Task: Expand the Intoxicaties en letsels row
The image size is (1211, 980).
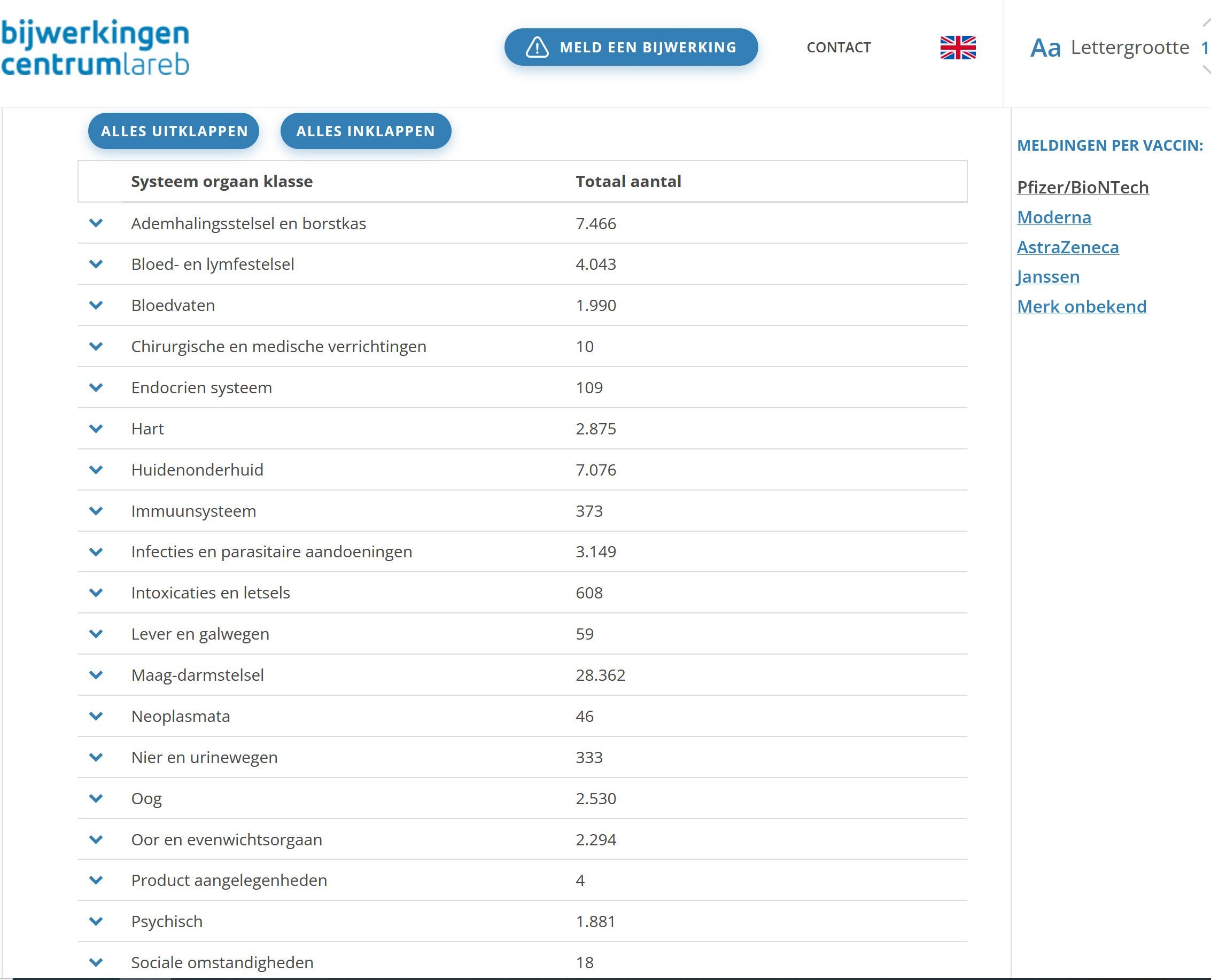Action: tap(96, 592)
